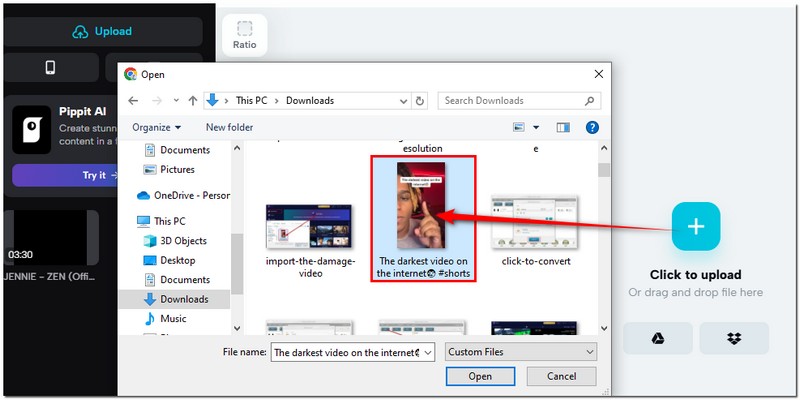This screenshot has width=800, height=400.
Task: Refresh the Downloads folder listing
Action: (x=420, y=100)
